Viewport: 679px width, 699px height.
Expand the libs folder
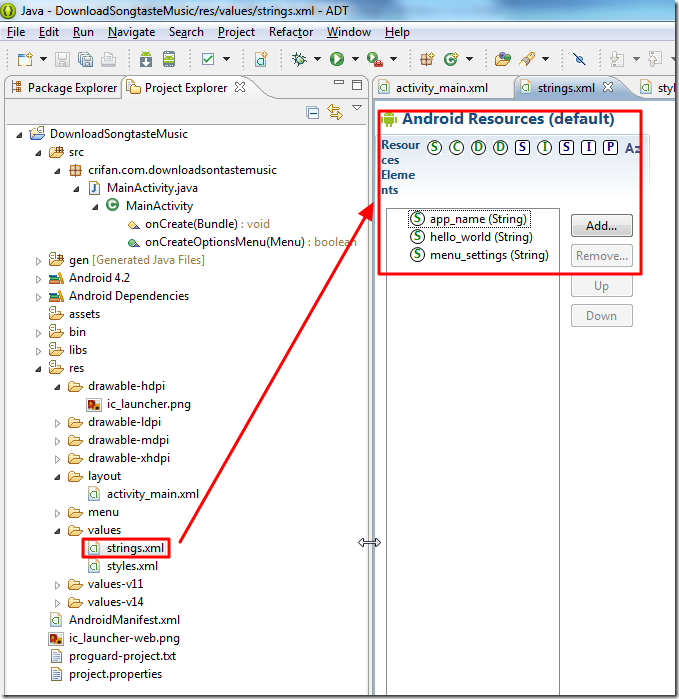click(38, 351)
